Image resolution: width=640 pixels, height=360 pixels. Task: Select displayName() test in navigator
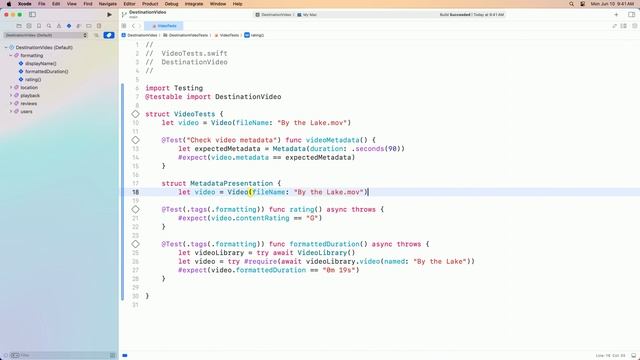40,64
